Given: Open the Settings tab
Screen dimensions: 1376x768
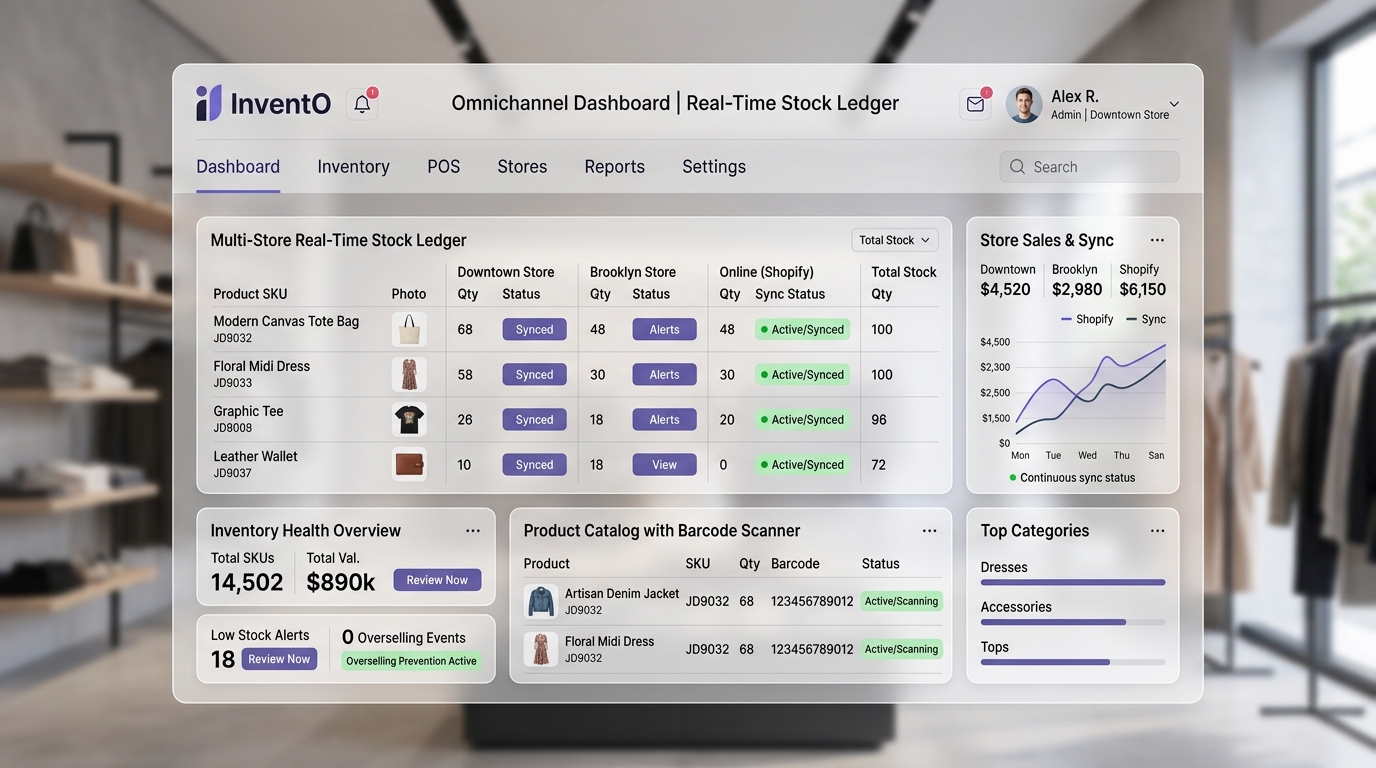Looking at the screenshot, I should (x=714, y=167).
